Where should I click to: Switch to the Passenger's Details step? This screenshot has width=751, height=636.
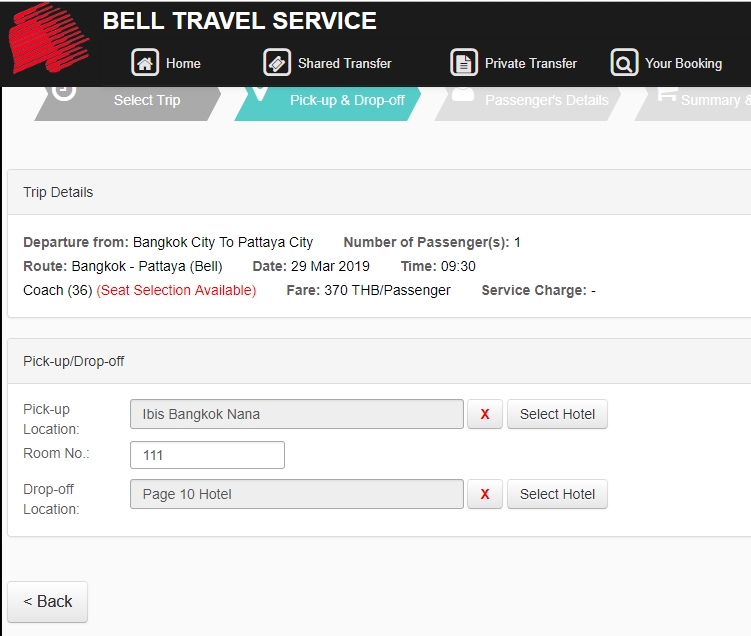click(546, 100)
